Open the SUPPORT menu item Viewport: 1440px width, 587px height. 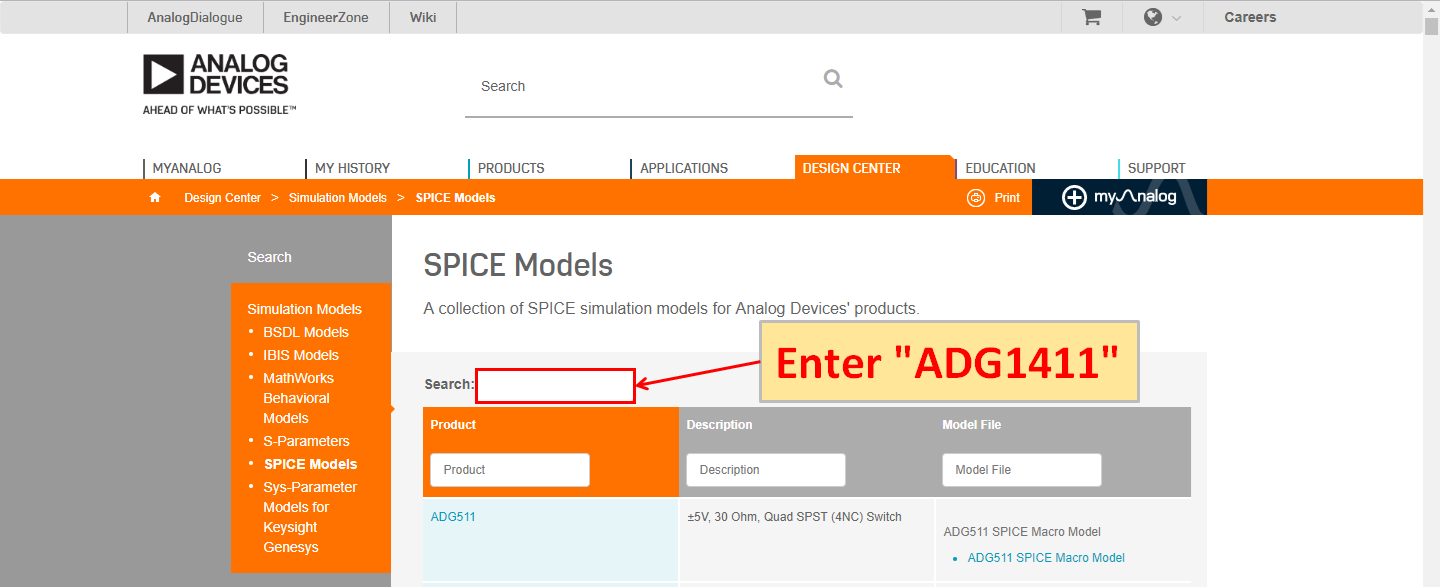pos(1156,168)
